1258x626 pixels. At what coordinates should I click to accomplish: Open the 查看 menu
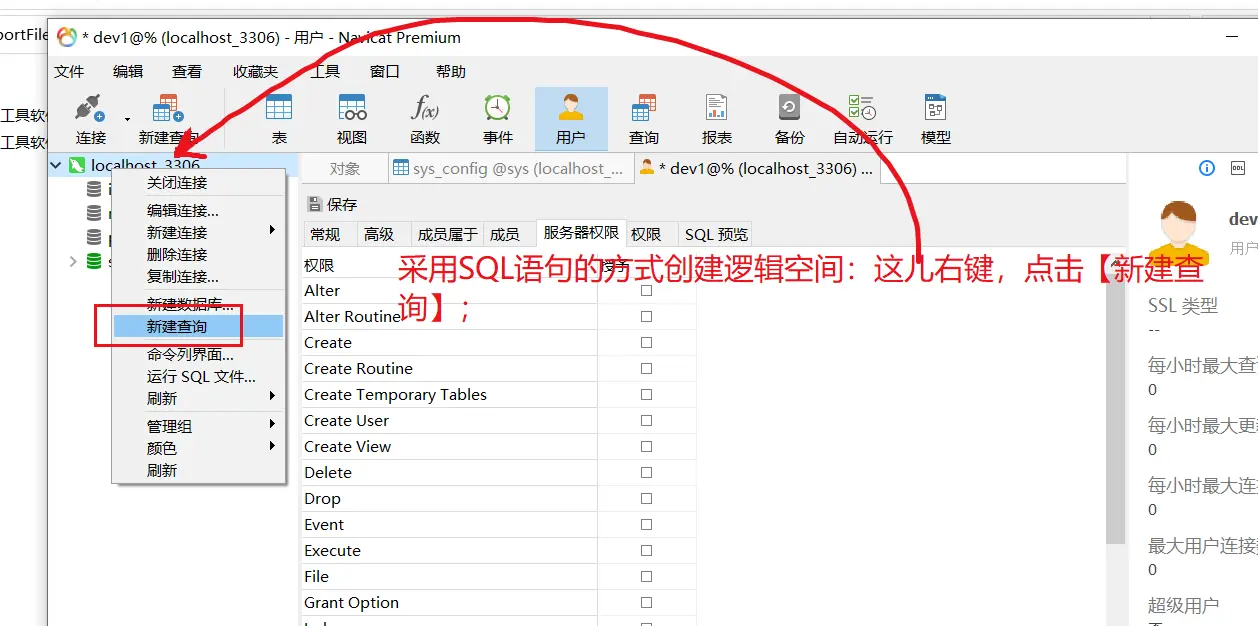tap(187, 71)
